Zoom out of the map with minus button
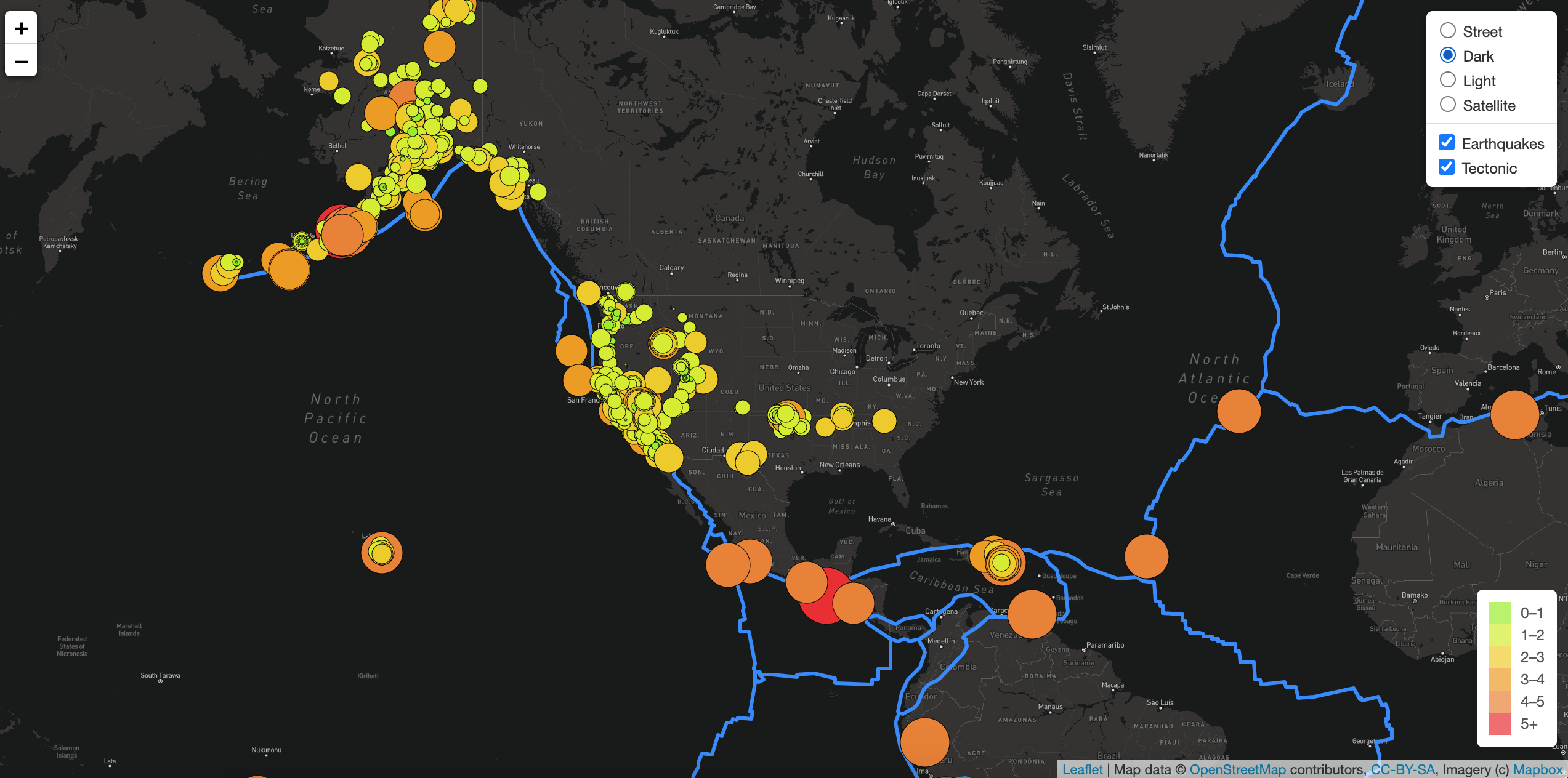 [21, 60]
